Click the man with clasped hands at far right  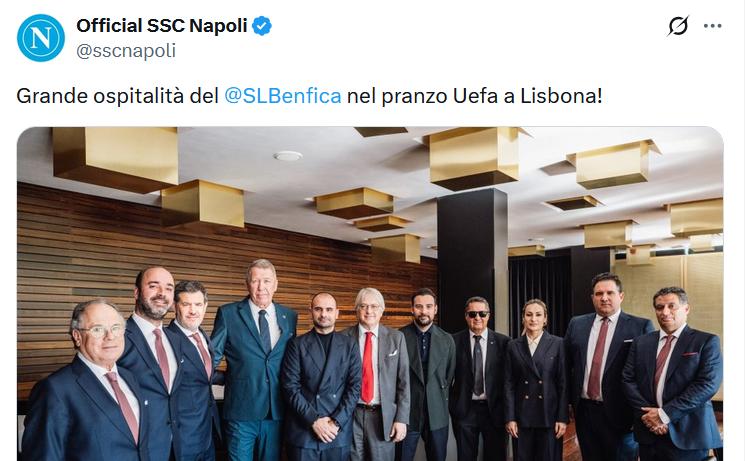(x=673, y=374)
